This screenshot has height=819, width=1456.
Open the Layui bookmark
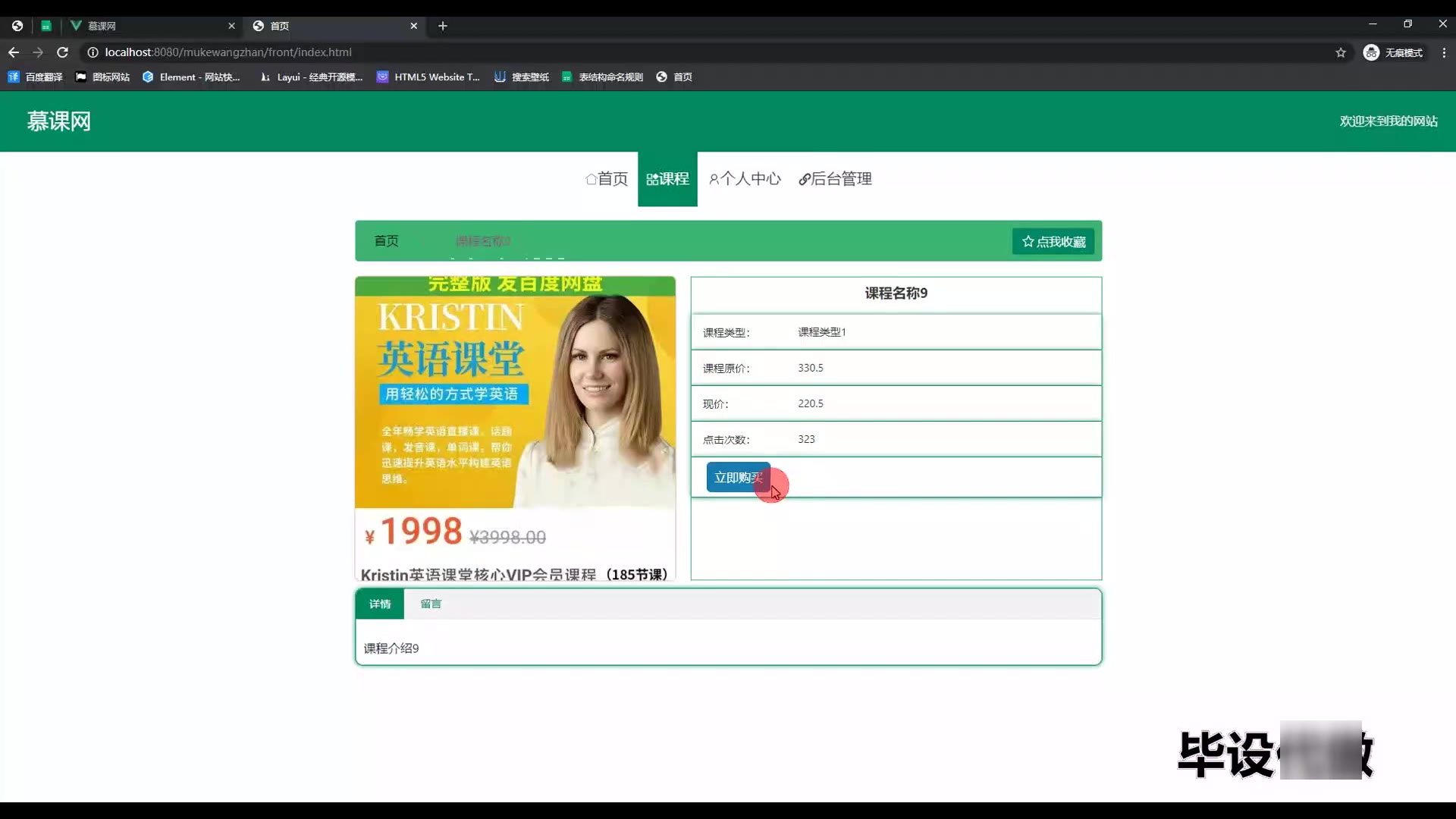[312, 77]
